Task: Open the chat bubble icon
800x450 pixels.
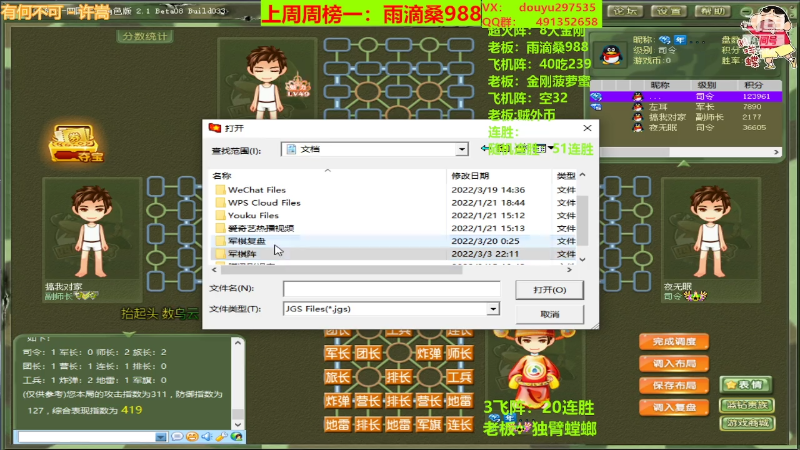Action: tap(177, 437)
